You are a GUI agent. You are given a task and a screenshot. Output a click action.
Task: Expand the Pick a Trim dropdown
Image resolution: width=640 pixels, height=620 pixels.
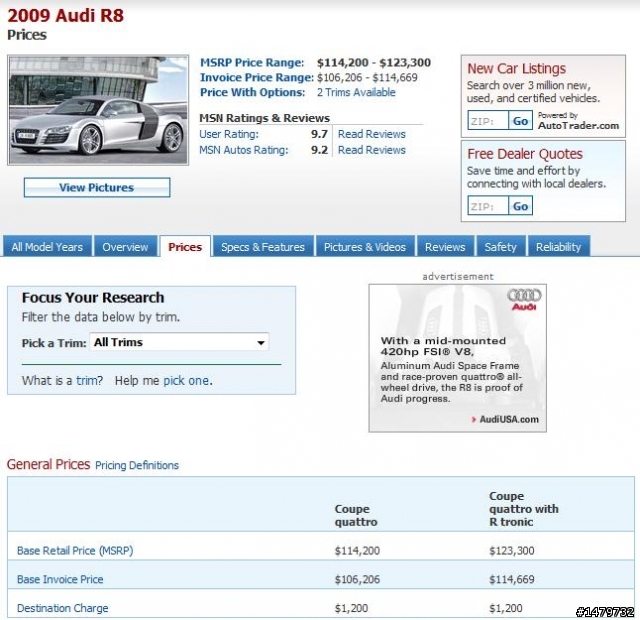point(180,342)
